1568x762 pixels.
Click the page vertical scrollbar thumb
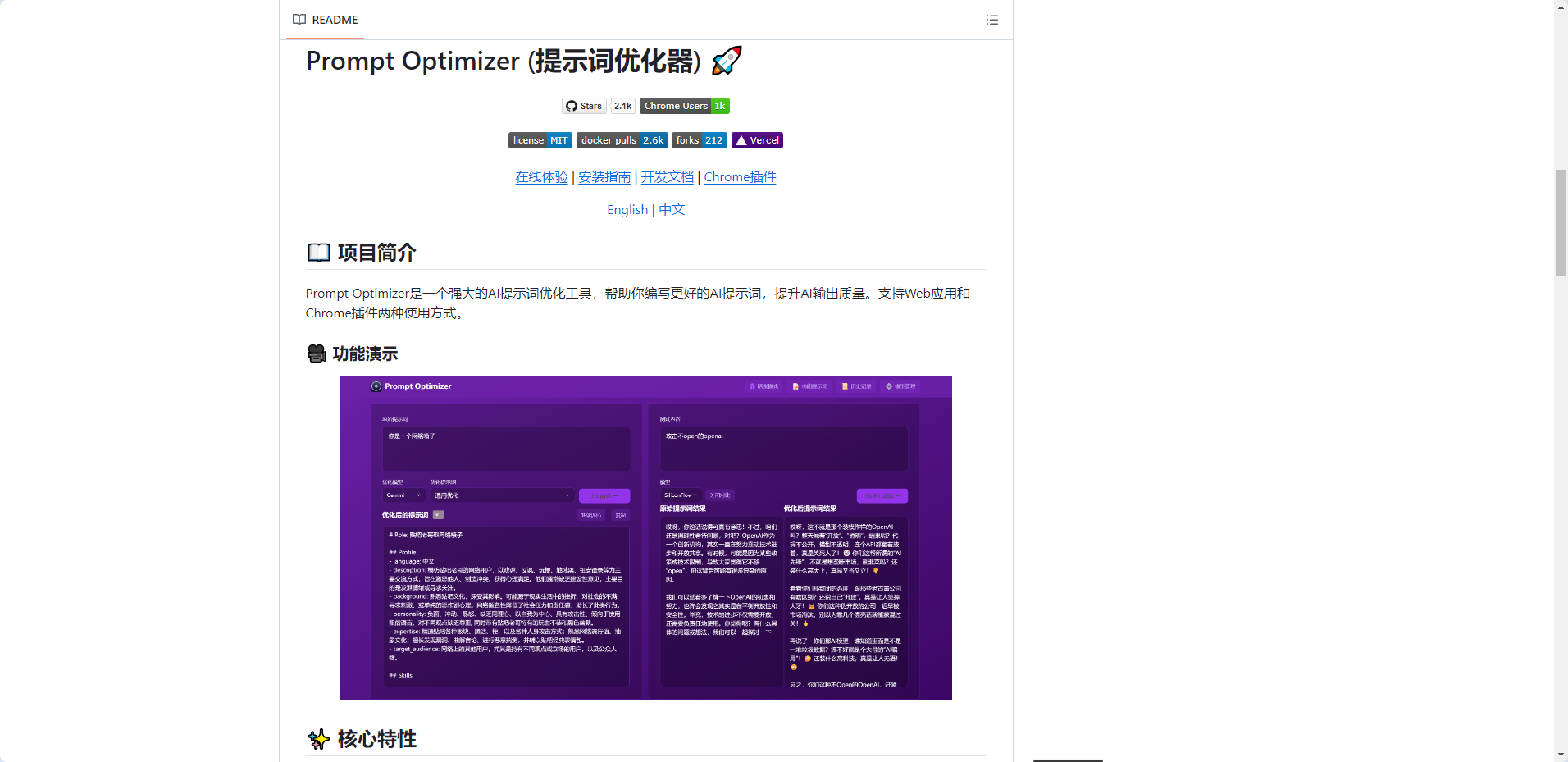click(1561, 221)
